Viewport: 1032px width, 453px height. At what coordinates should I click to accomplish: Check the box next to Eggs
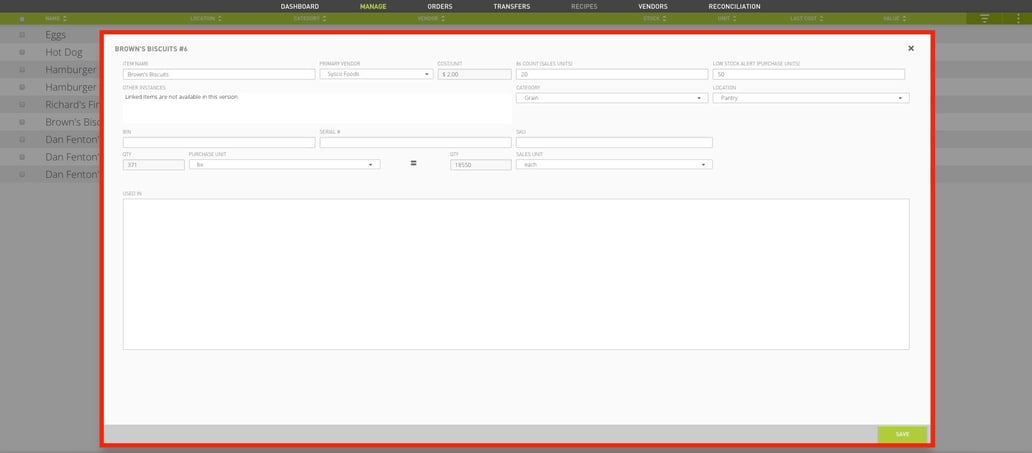[22, 35]
